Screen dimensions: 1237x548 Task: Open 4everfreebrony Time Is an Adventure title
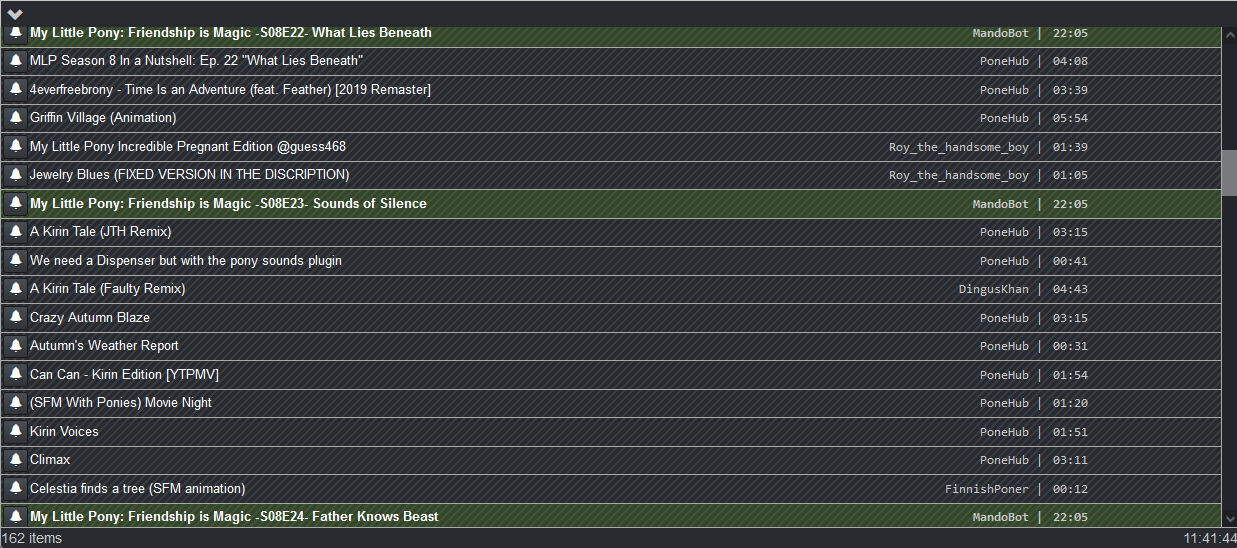tap(230, 89)
